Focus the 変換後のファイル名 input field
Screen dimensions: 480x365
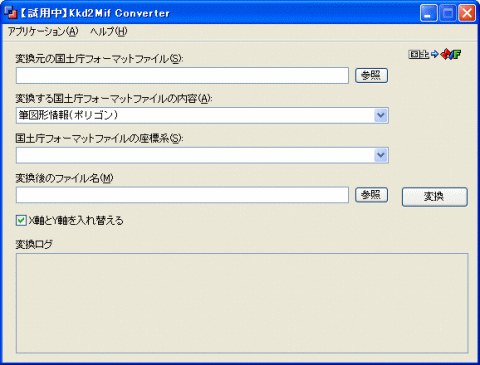point(182,195)
